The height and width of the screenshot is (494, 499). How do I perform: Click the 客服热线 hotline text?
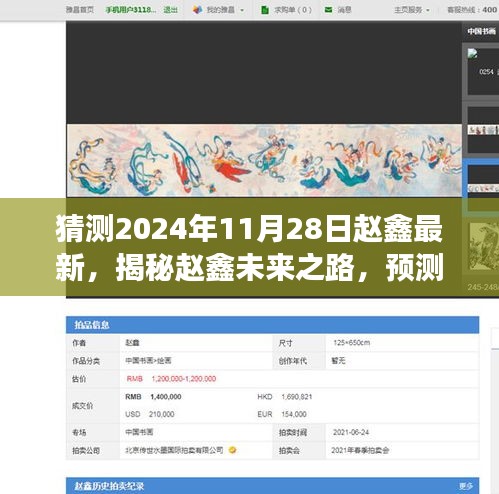(472, 10)
